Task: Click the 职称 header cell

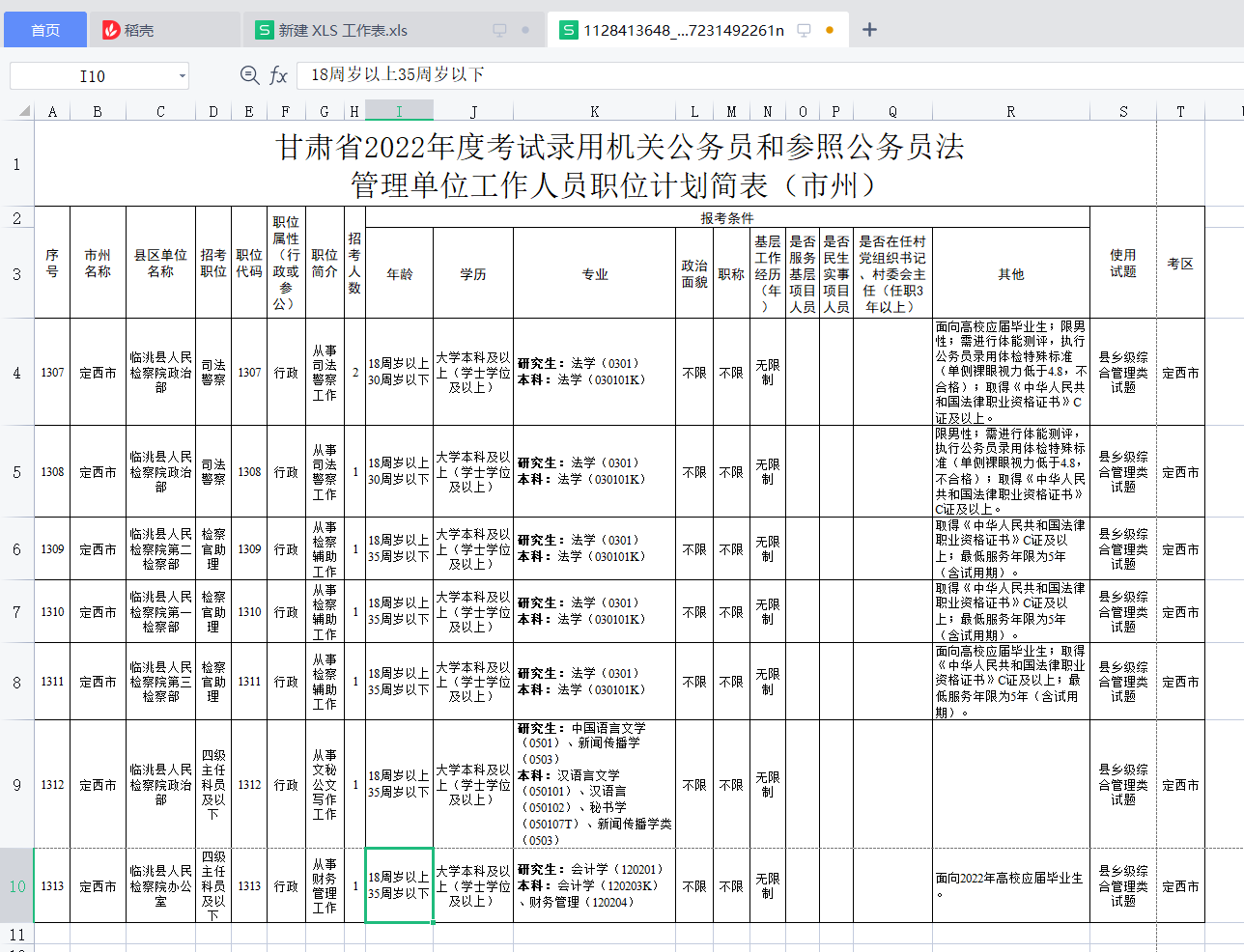Action: (731, 273)
